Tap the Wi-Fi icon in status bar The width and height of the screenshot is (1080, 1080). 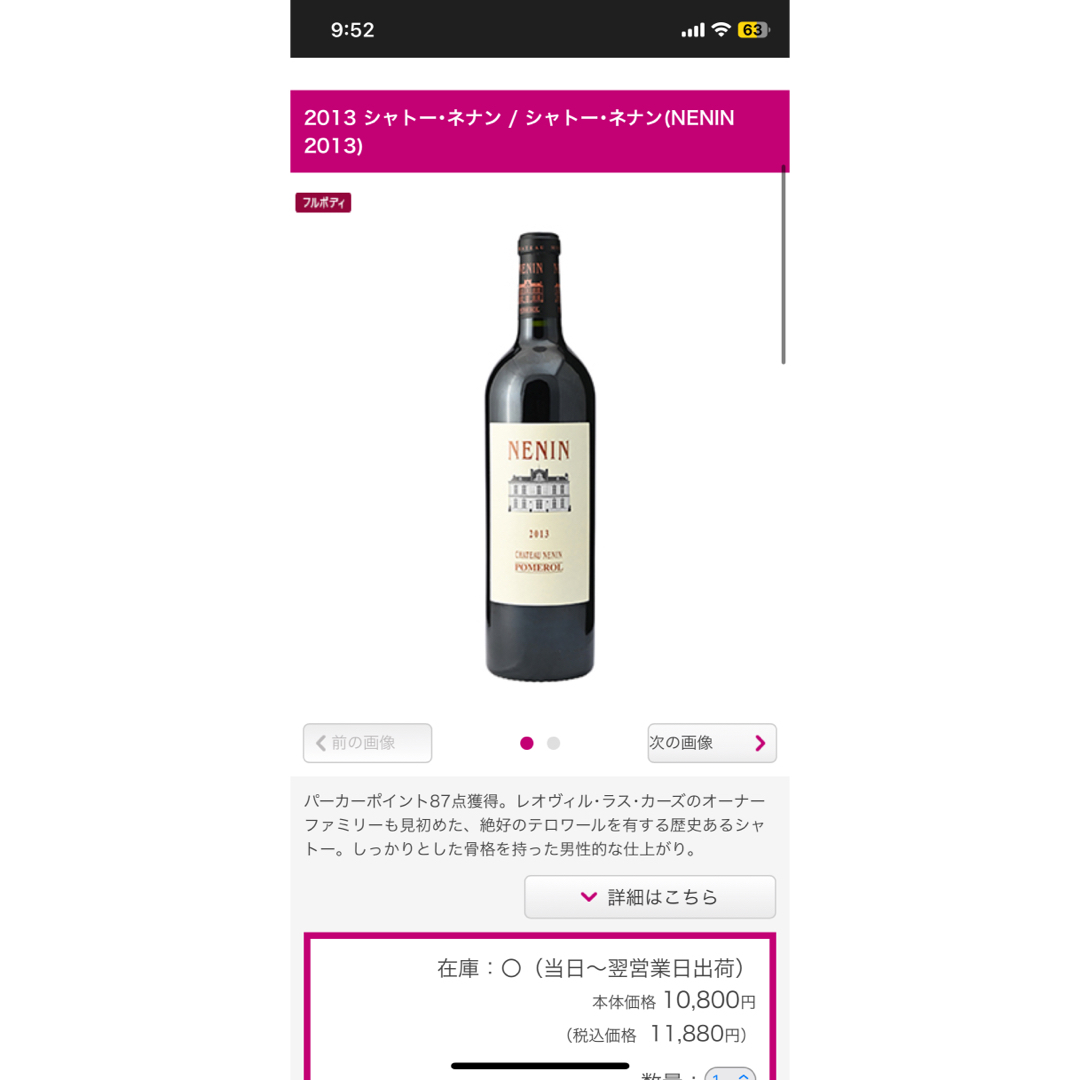click(x=720, y=30)
